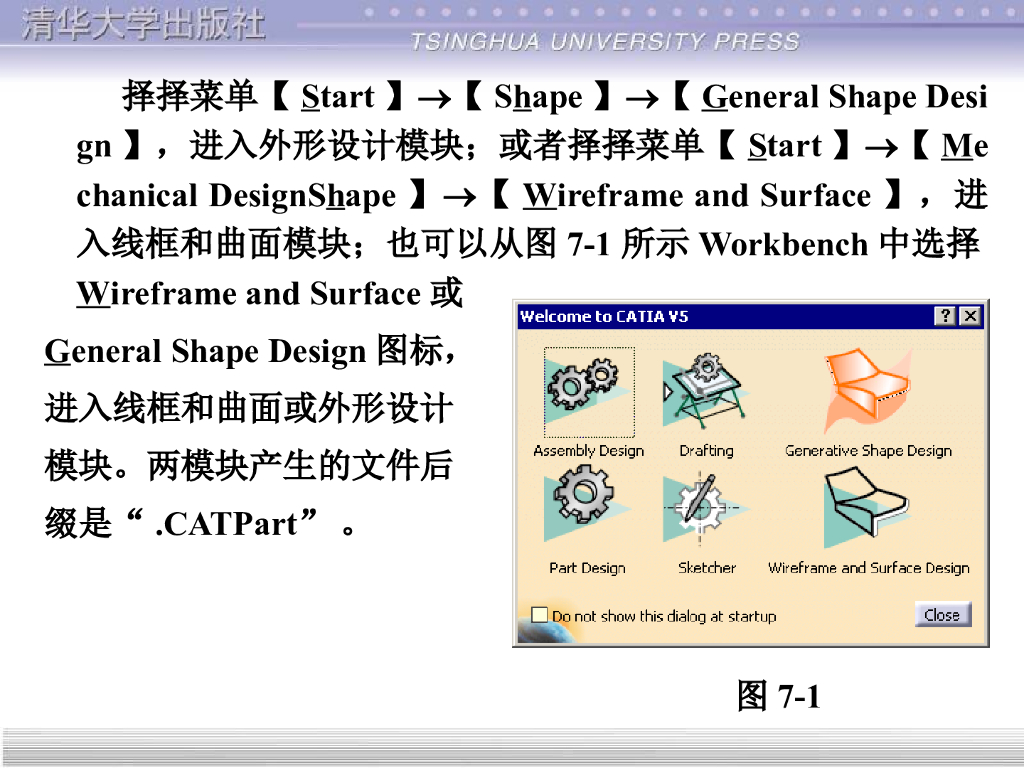Click the Wireframe and Surface Design label
1024x768 pixels.
869,568
